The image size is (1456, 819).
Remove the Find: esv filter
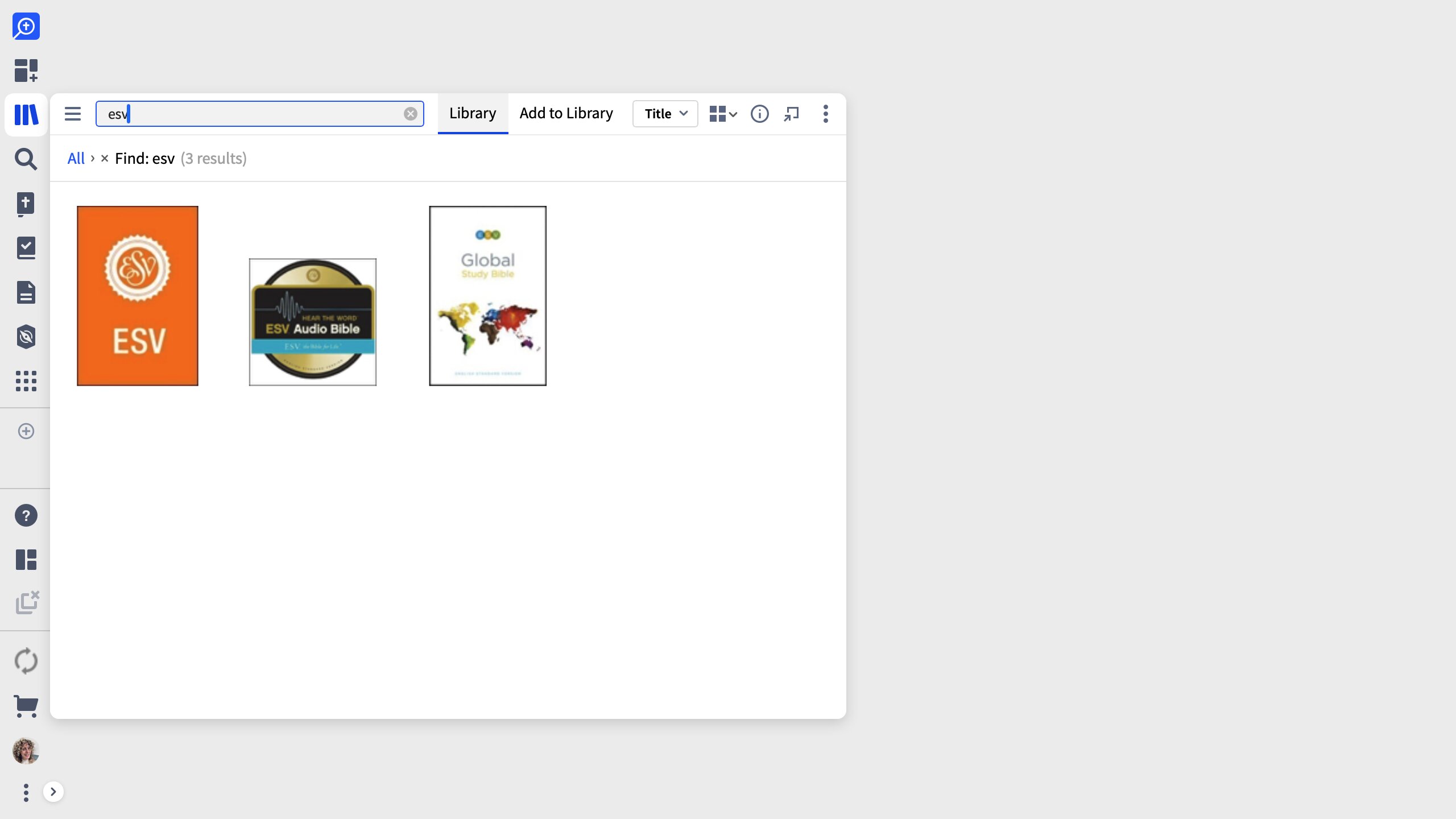[x=105, y=158]
